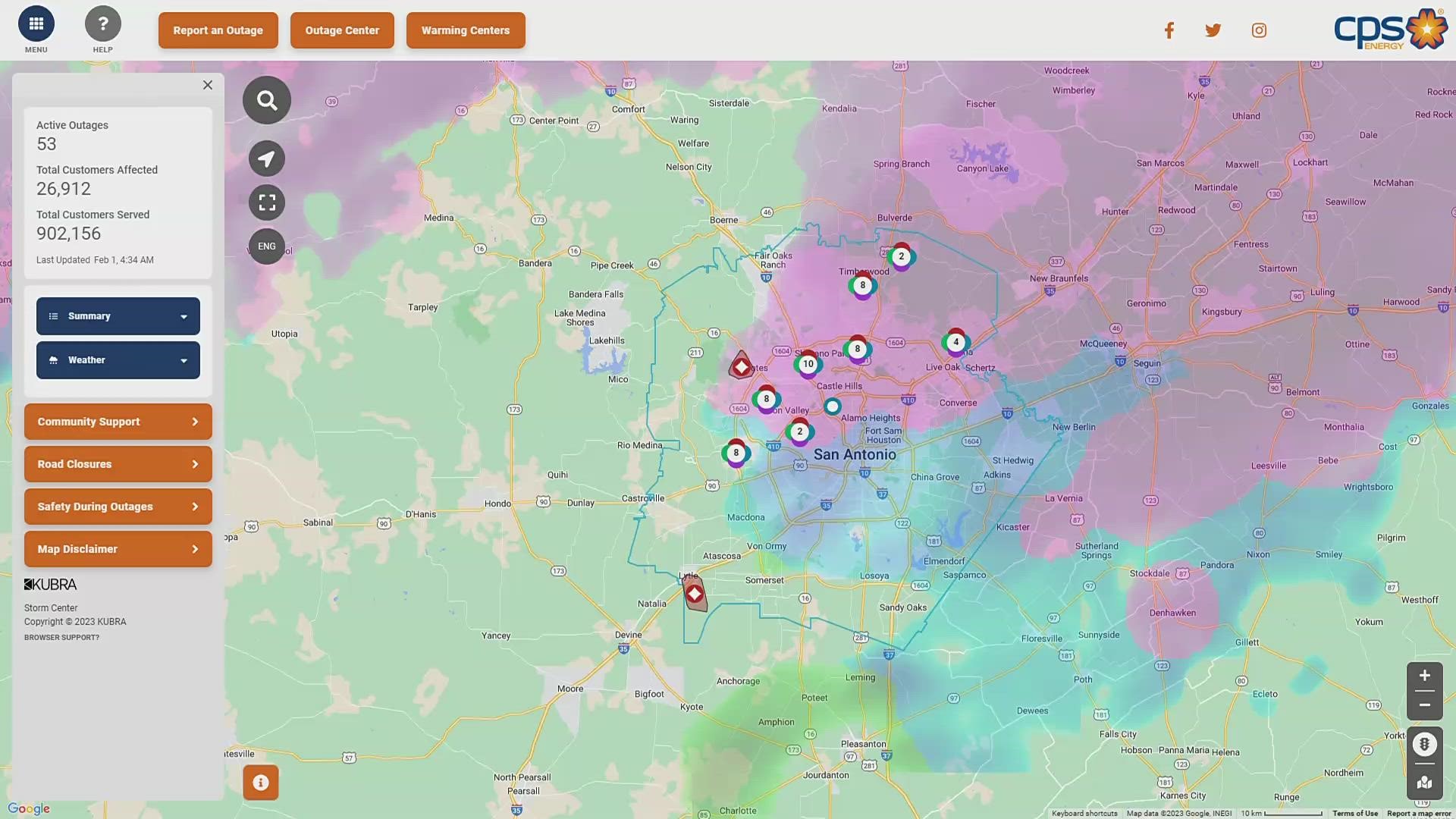Screen dimensions: 1456x819
Task: Open the Outage Center page
Action: [x=341, y=30]
